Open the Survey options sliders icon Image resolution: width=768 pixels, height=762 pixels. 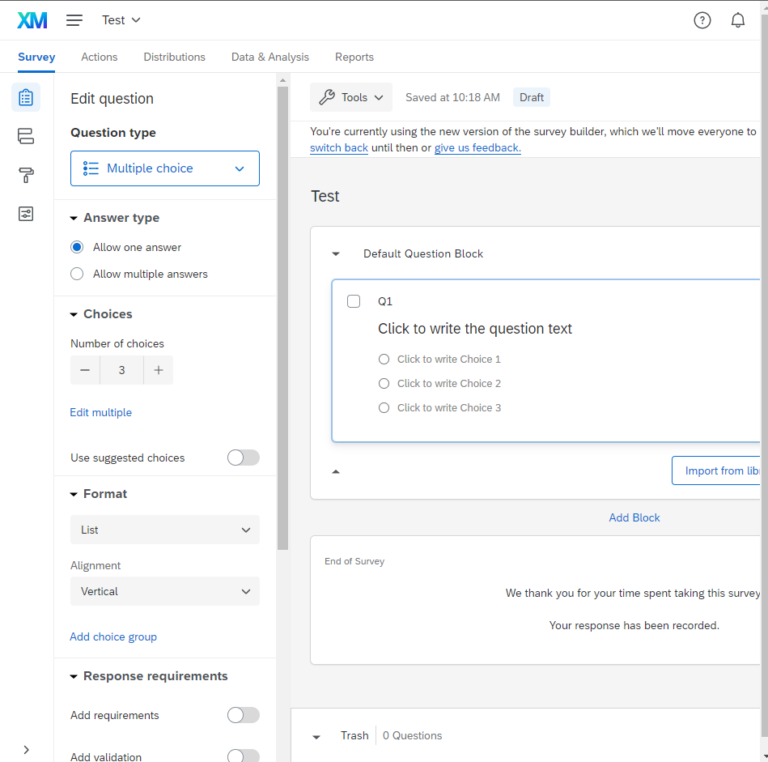tap(26, 214)
